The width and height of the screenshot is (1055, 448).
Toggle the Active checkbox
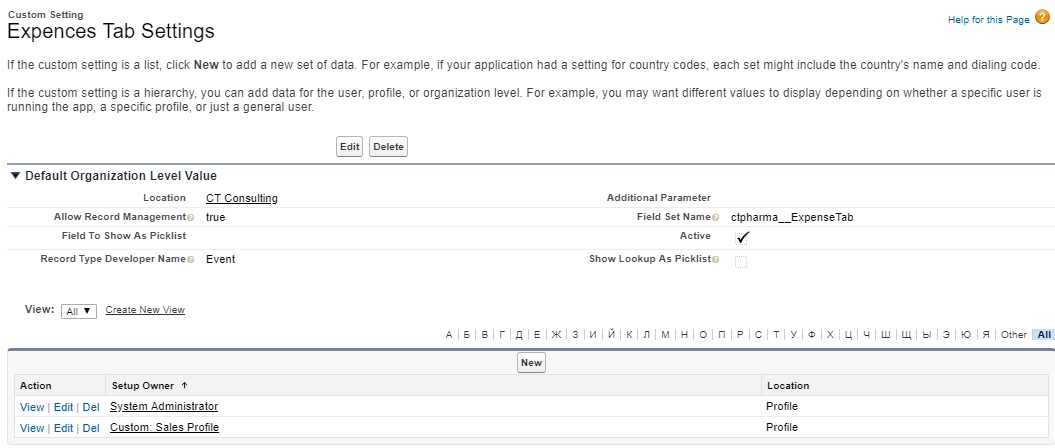pos(741,238)
